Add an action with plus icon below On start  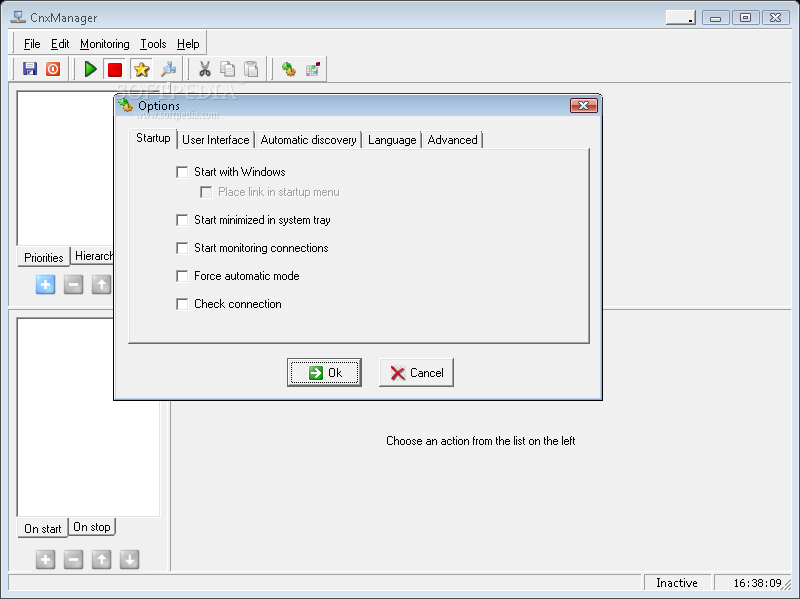tap(45, 560)
